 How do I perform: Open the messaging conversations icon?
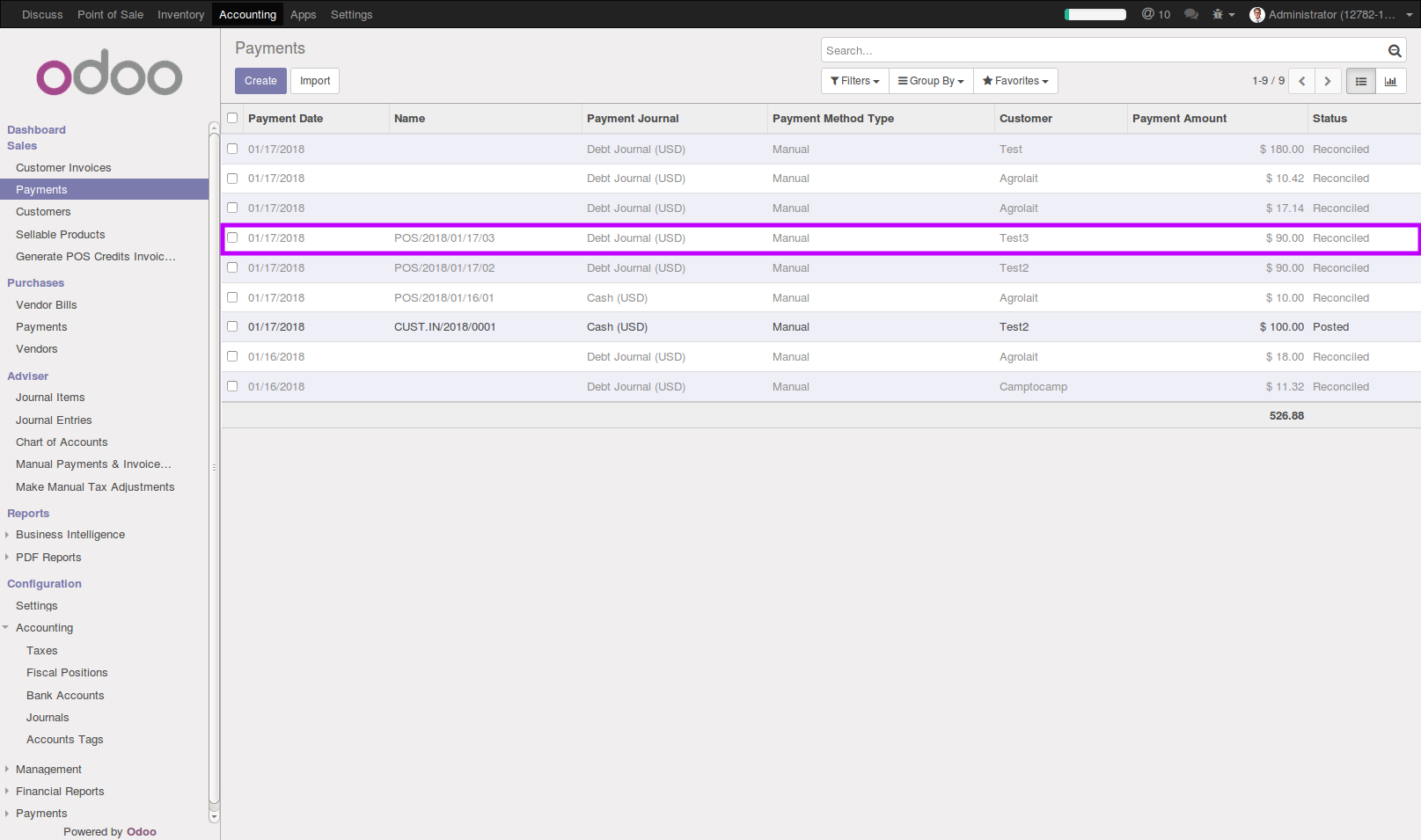pyautogui.click(x=1190, y=14)
